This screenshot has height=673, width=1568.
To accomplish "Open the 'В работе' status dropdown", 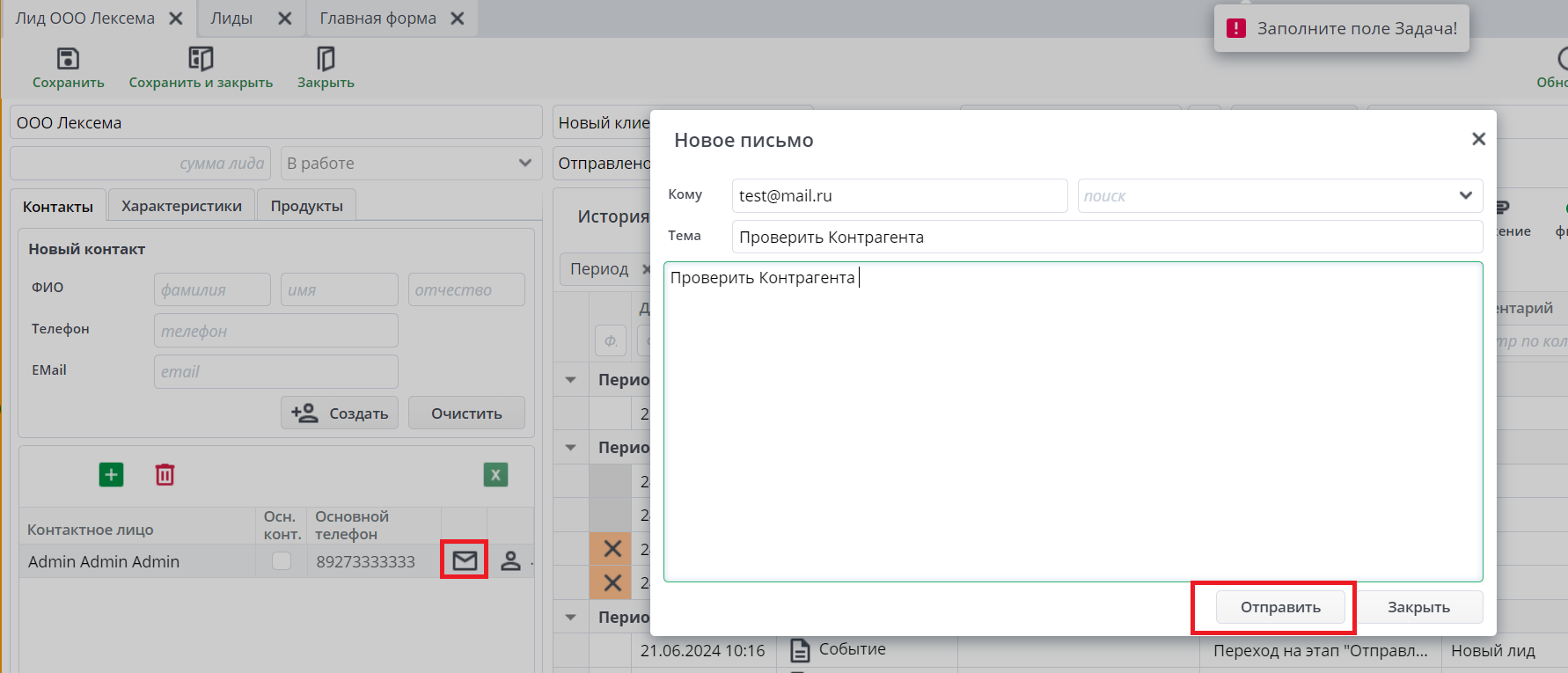I will pyautogui.click(x=524, y=163).
